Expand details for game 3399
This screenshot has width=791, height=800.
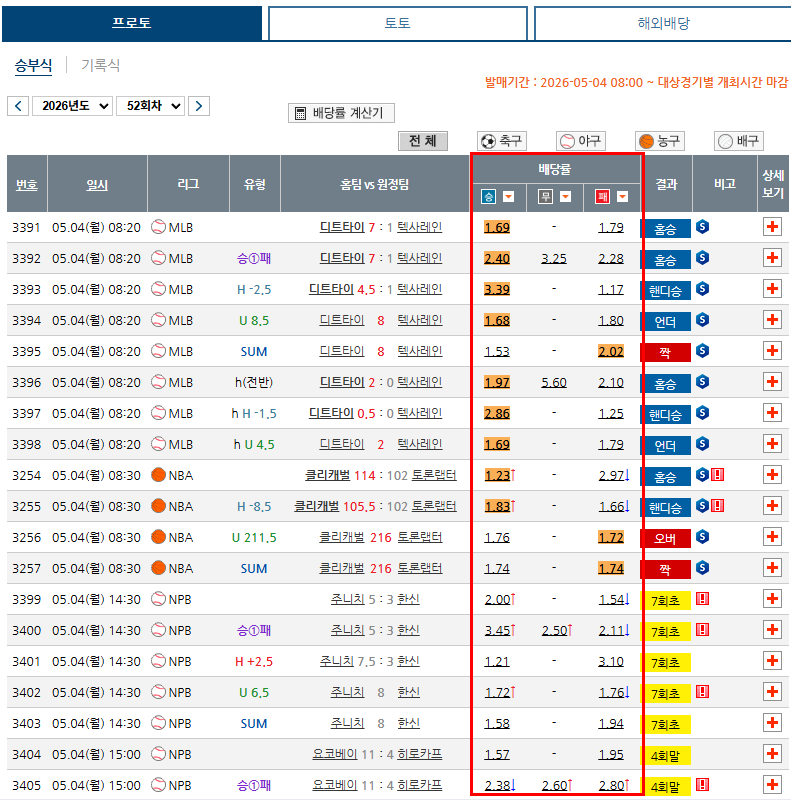click(772, 598)
